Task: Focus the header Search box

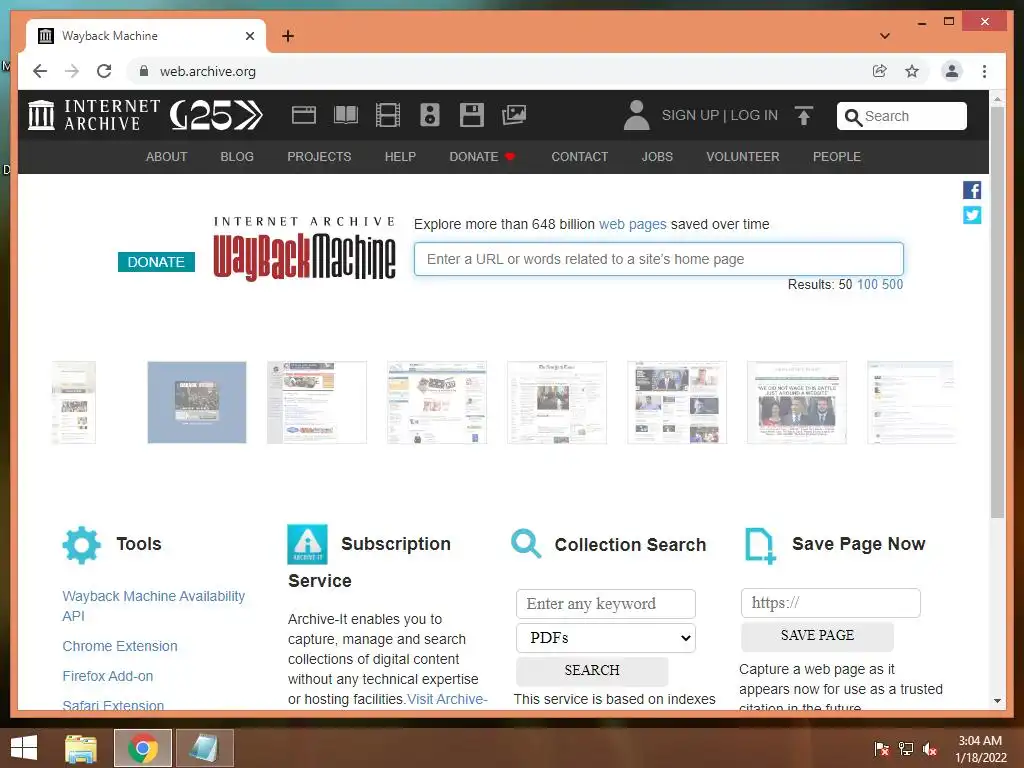Action: point(902,116)
